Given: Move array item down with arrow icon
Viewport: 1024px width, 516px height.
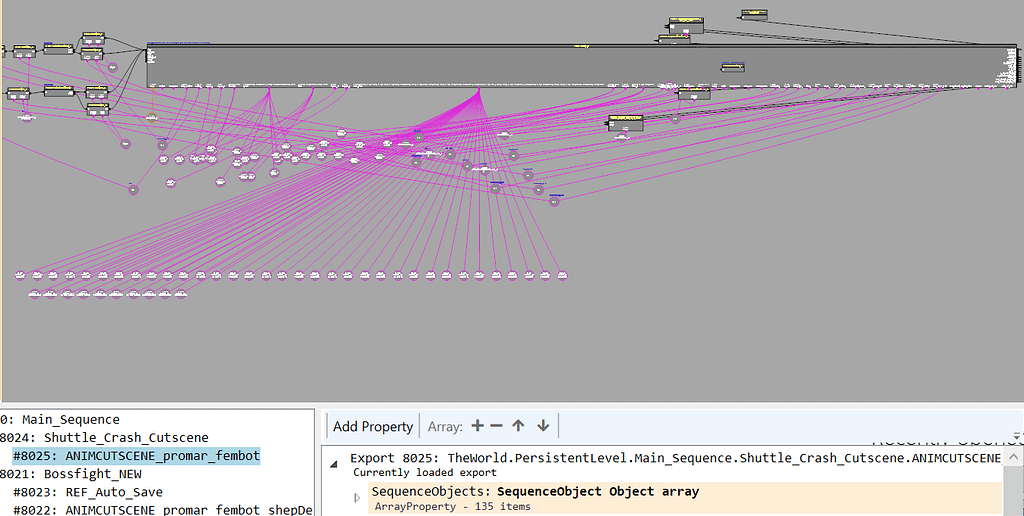Looking at the screenshot, I should pyautogui.click(x=543, y=426).
